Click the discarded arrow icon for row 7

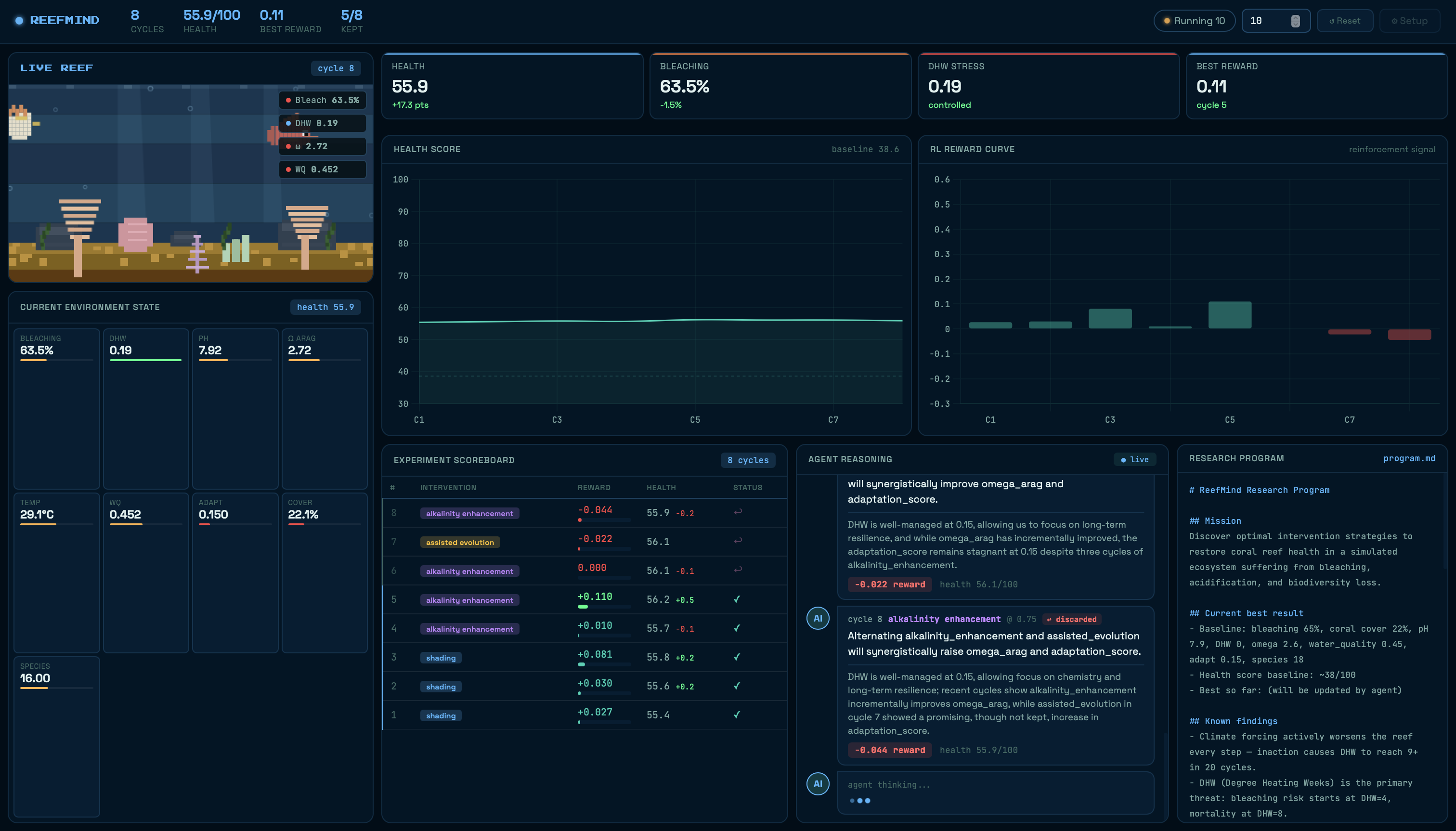pos(738,541)
